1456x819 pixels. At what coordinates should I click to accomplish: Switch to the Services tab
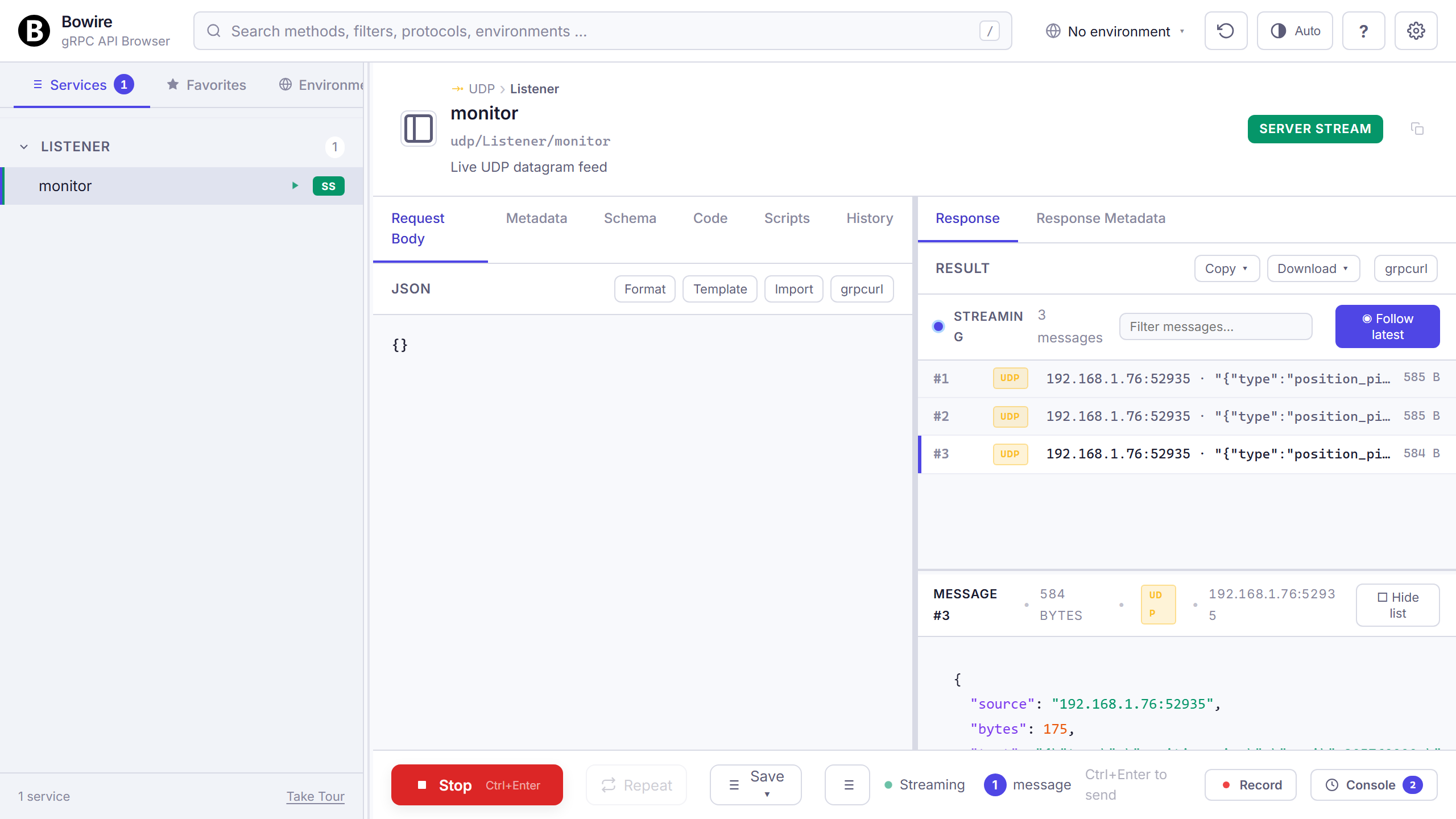click(x=82, y=85)
